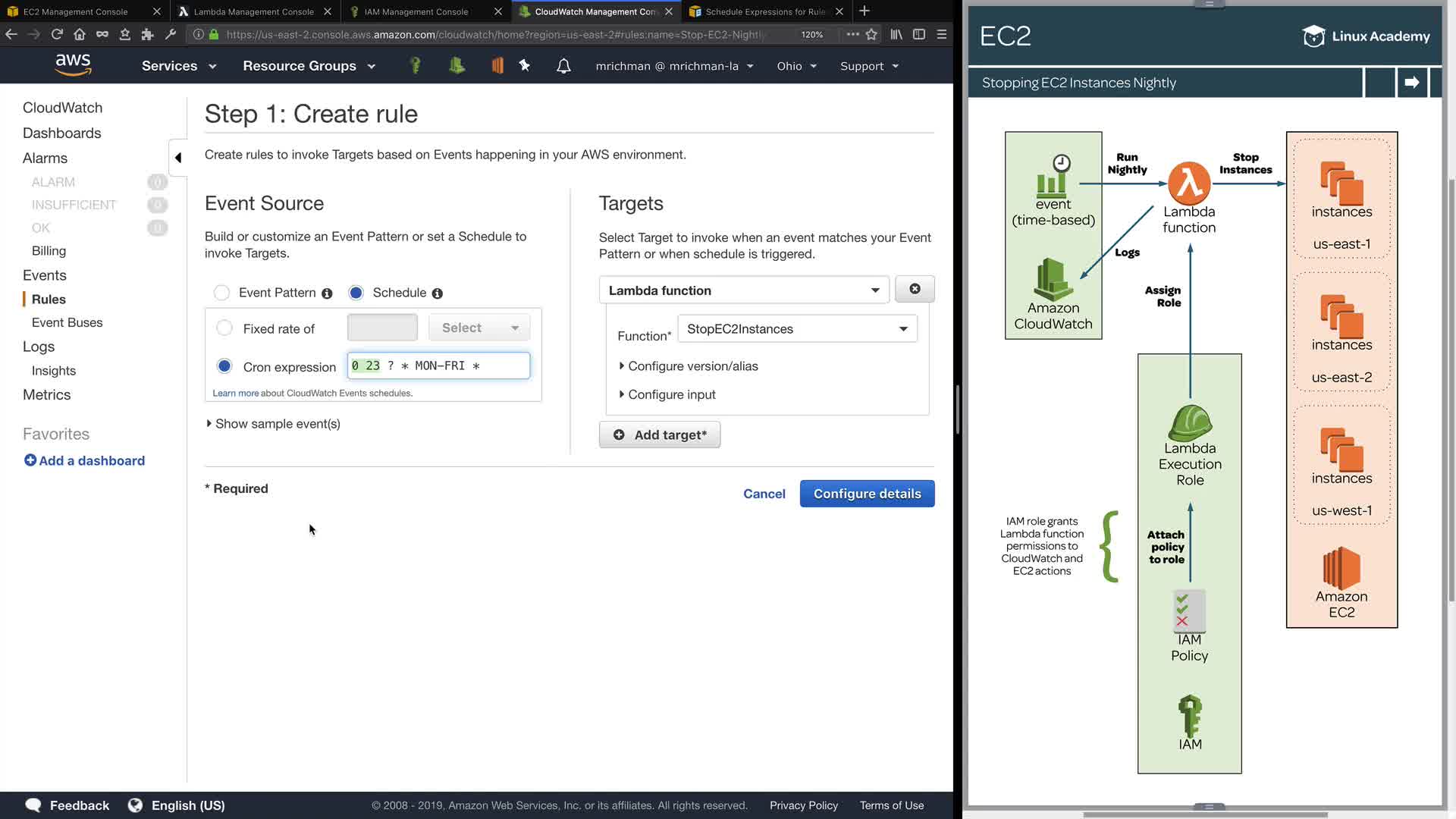The width and height of the screenshot is (1456, 819).
Task: Click info icon next to Schedule
Action: pos(438,293)
